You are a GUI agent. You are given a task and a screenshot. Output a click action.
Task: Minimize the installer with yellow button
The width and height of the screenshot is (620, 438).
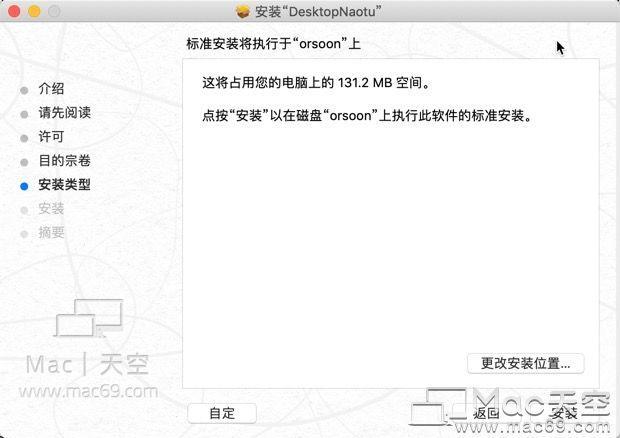[34, 11]
